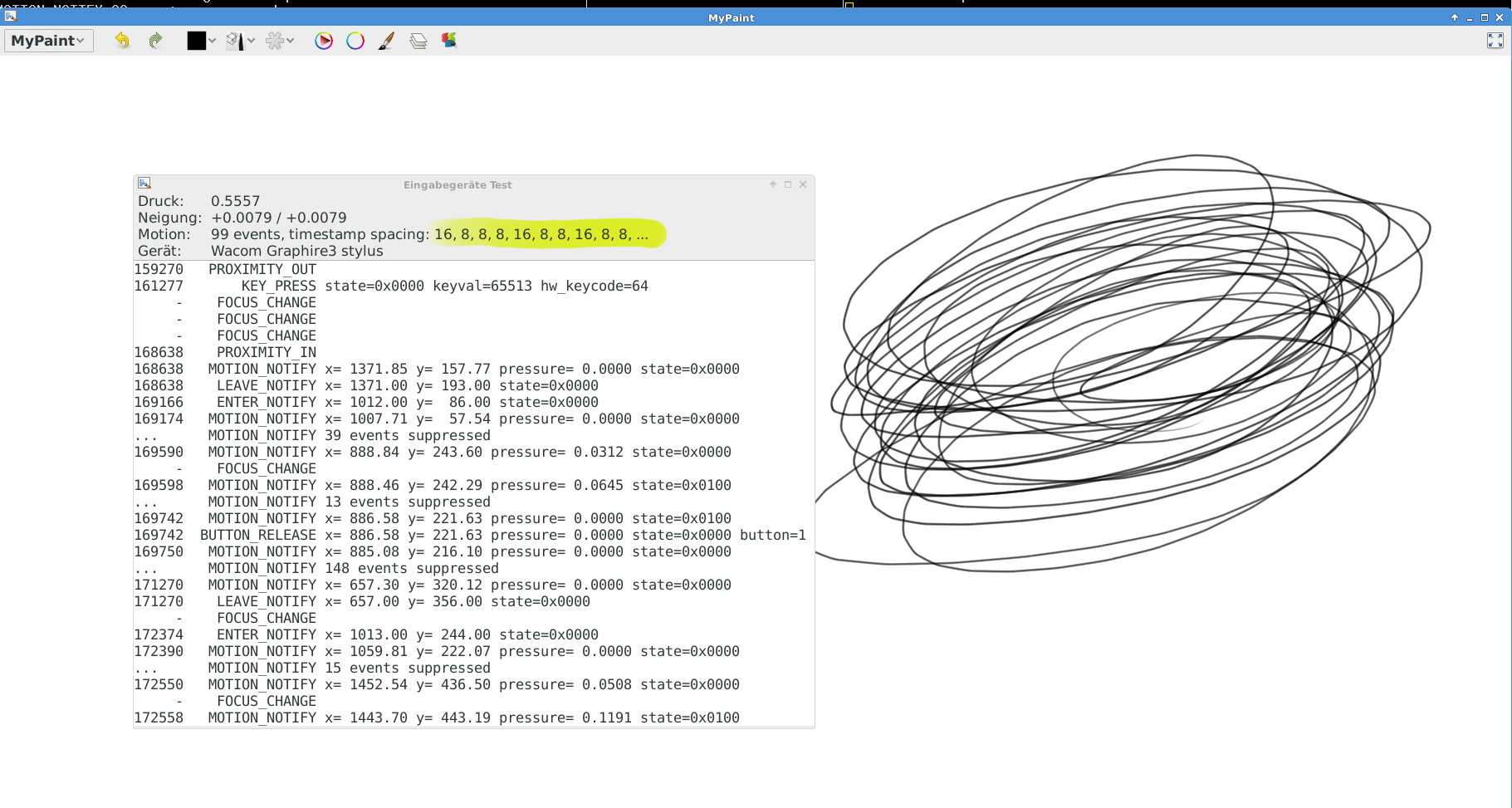Image resolution: width=1512 pixels, height=808 pixels.
Task: Click the Eingabegeräte Test window menu icon
Action: 144,184
